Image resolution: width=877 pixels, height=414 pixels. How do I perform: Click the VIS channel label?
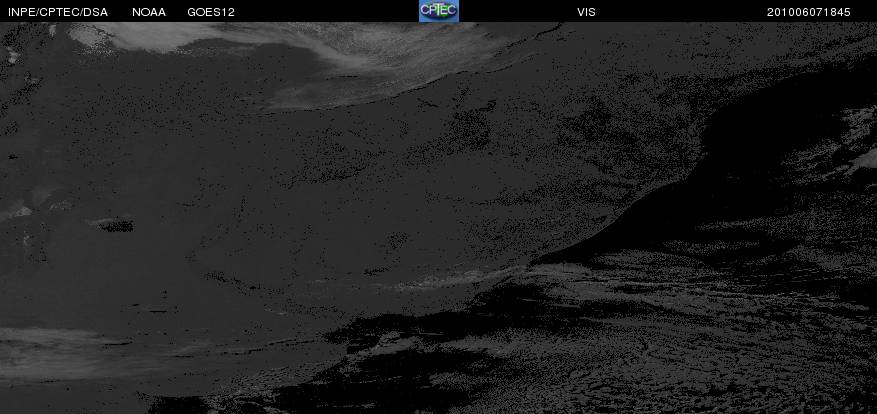click(586, 12)
